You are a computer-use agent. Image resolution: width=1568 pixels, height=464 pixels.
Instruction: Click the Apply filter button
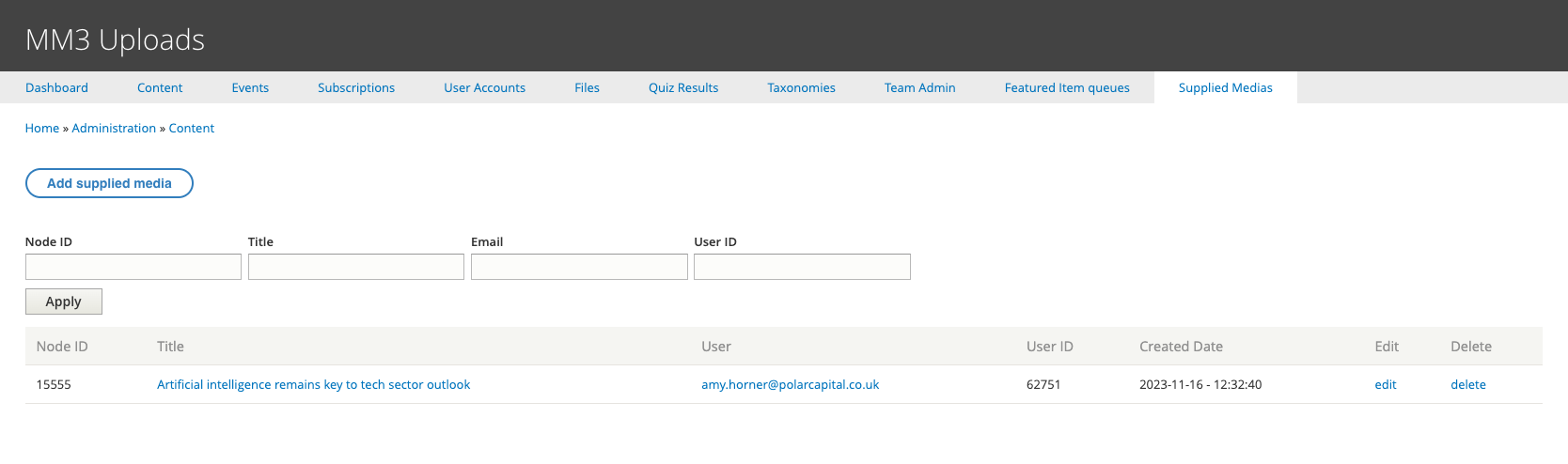tap(64, 302)
